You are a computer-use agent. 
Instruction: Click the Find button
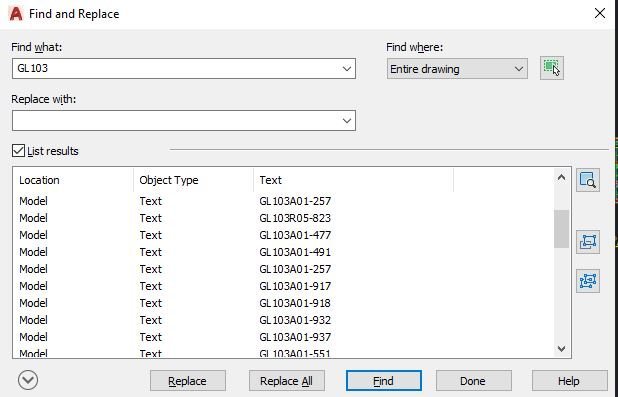coord(383,381)
